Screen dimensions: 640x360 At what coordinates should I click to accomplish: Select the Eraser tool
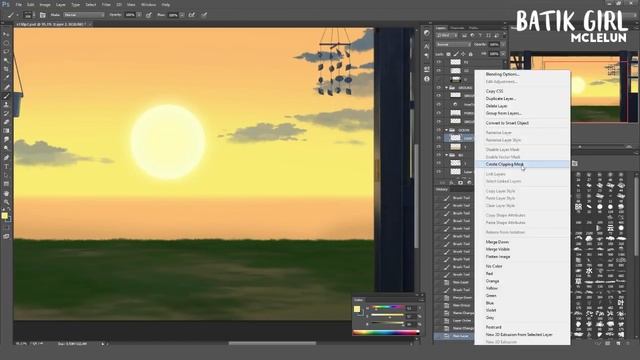6,122
